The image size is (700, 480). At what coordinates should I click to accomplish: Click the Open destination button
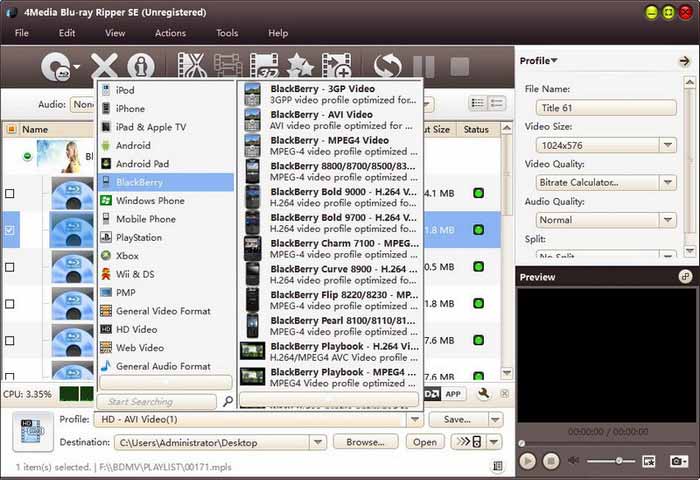(425, 442)
